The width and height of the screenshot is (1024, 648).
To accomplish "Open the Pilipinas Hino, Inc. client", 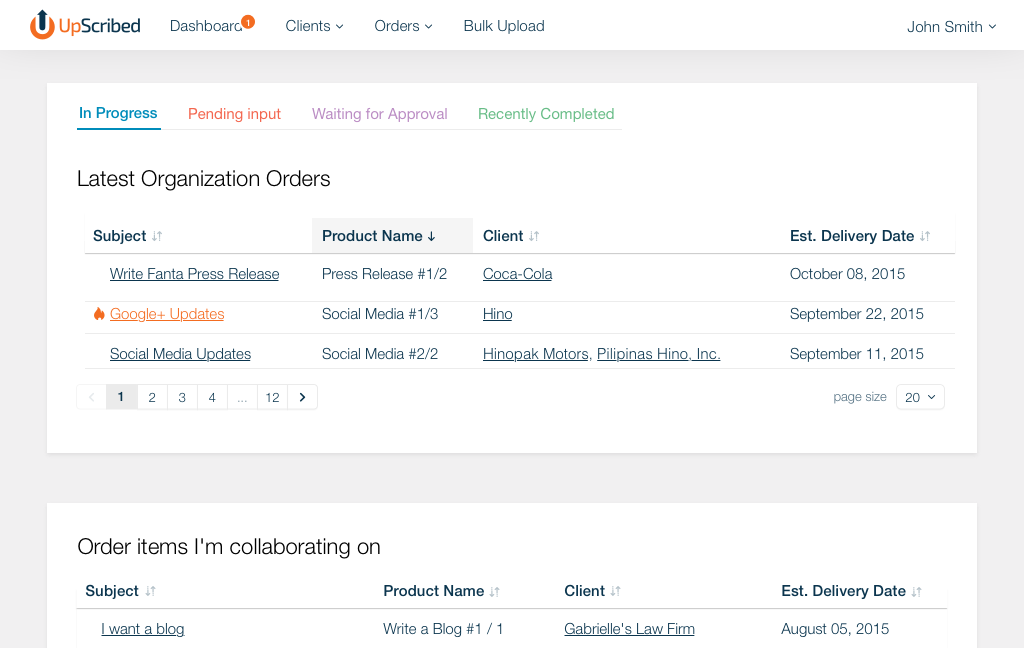I will (659, 354).
